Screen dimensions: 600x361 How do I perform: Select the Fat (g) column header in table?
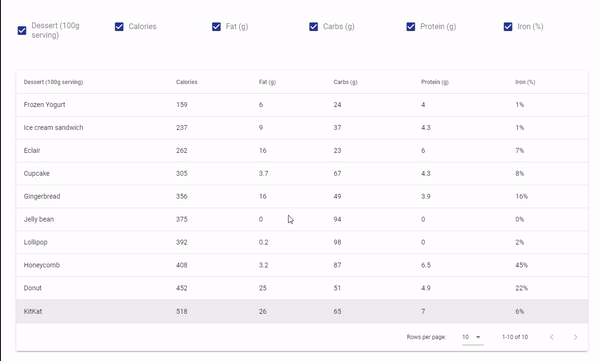coord(267,82)
